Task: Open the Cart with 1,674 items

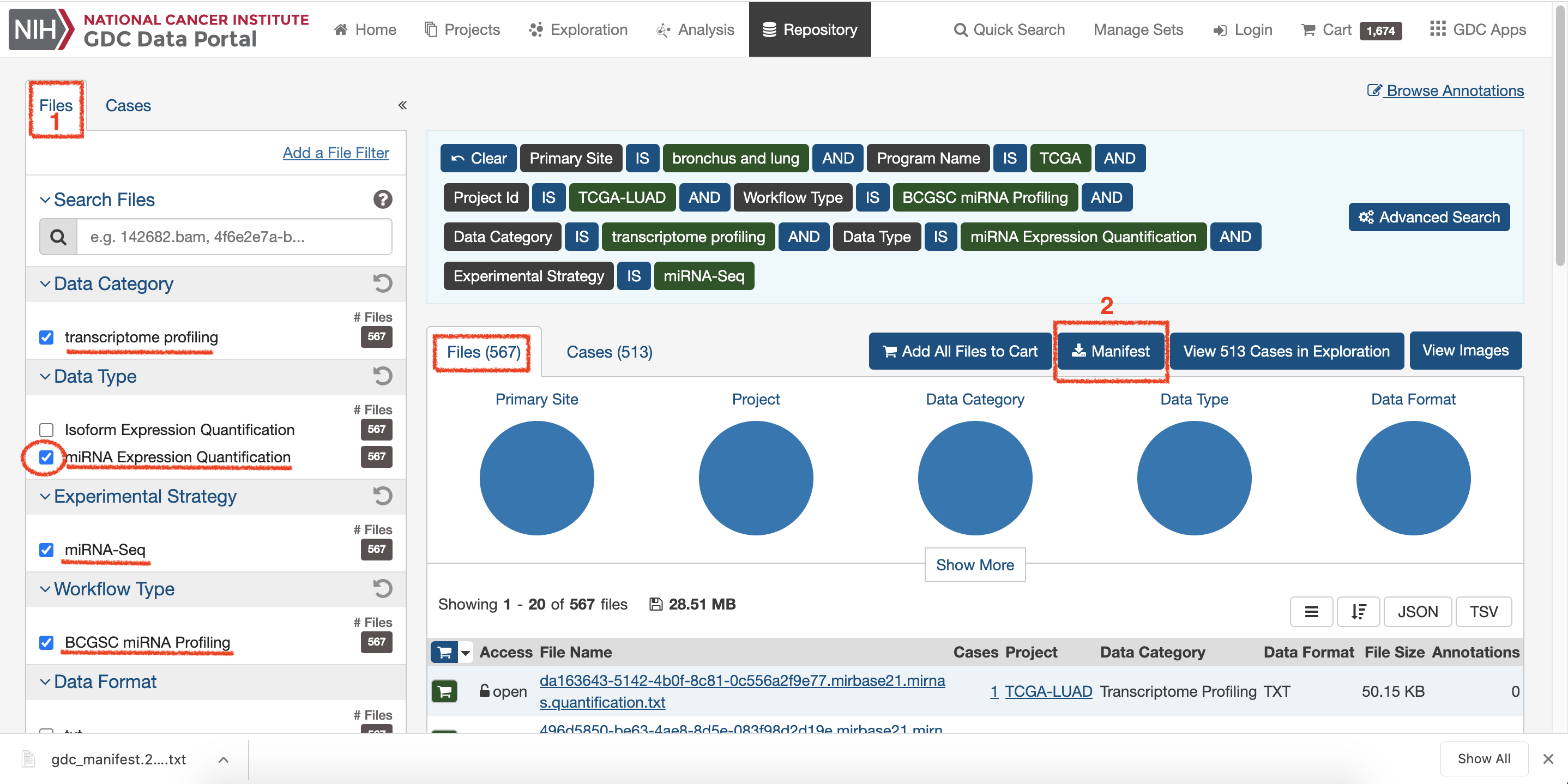Action: pos(1352,30)
